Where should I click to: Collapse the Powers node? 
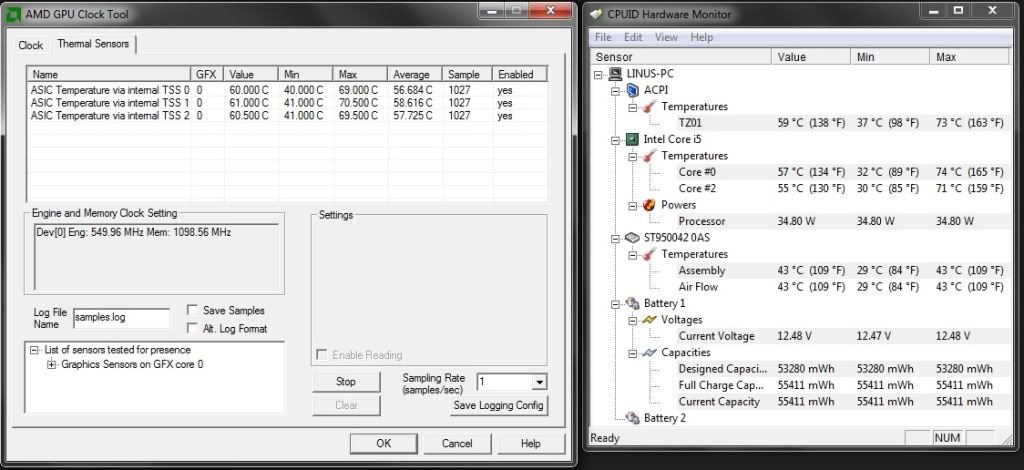pos(632,206)
